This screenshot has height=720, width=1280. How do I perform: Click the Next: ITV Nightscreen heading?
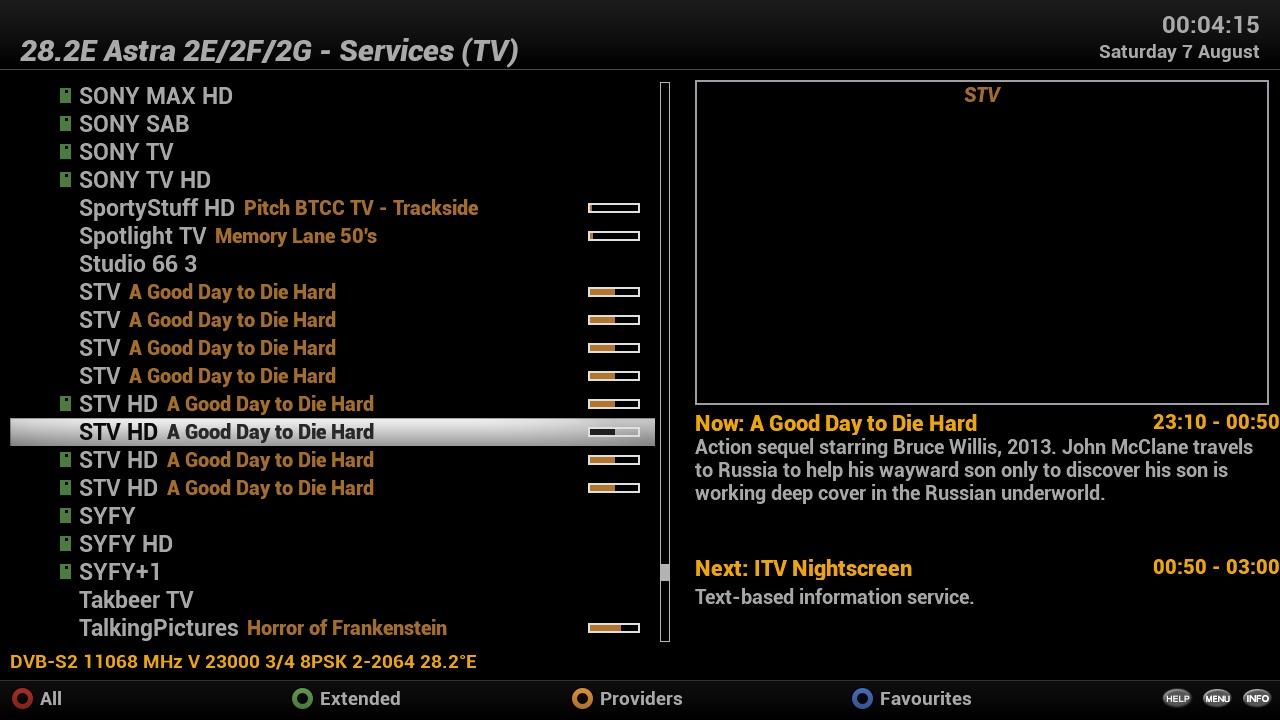pyautogui.click(x=803, y=568)
